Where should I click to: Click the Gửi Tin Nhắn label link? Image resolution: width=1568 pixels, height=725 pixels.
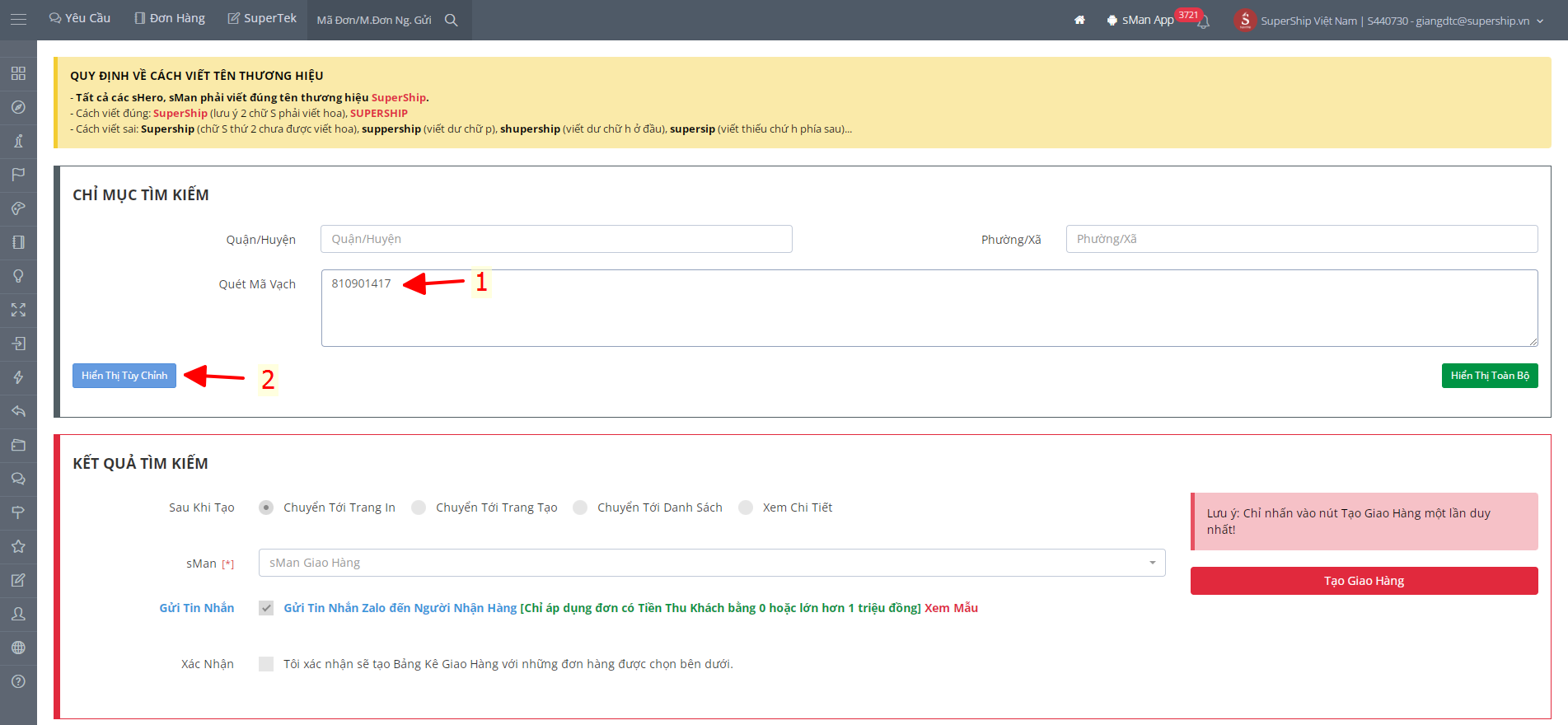(197, 608)
